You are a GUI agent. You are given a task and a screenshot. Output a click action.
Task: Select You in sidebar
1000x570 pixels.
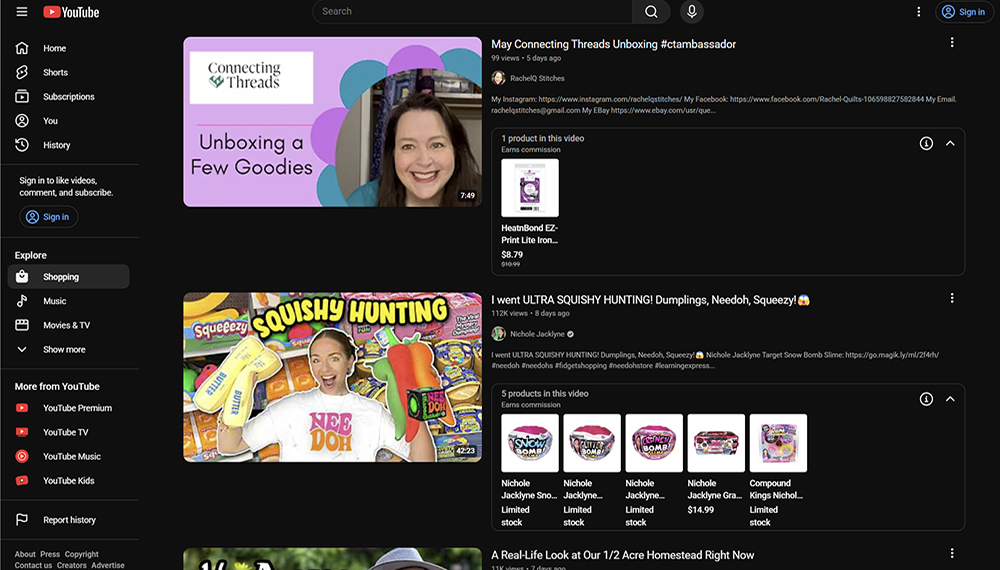[x=68, y=121]
